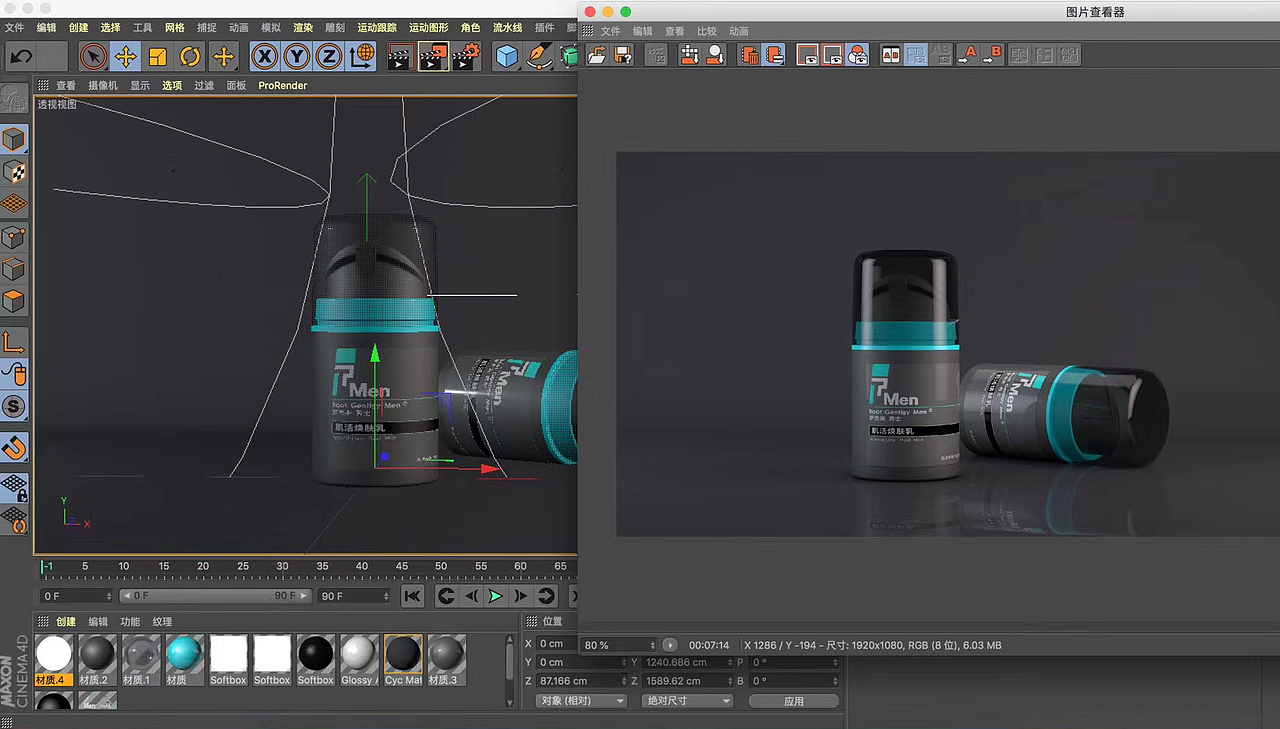
Task: Open ProRender viewport menu
Action: click(x=283, y=86)
